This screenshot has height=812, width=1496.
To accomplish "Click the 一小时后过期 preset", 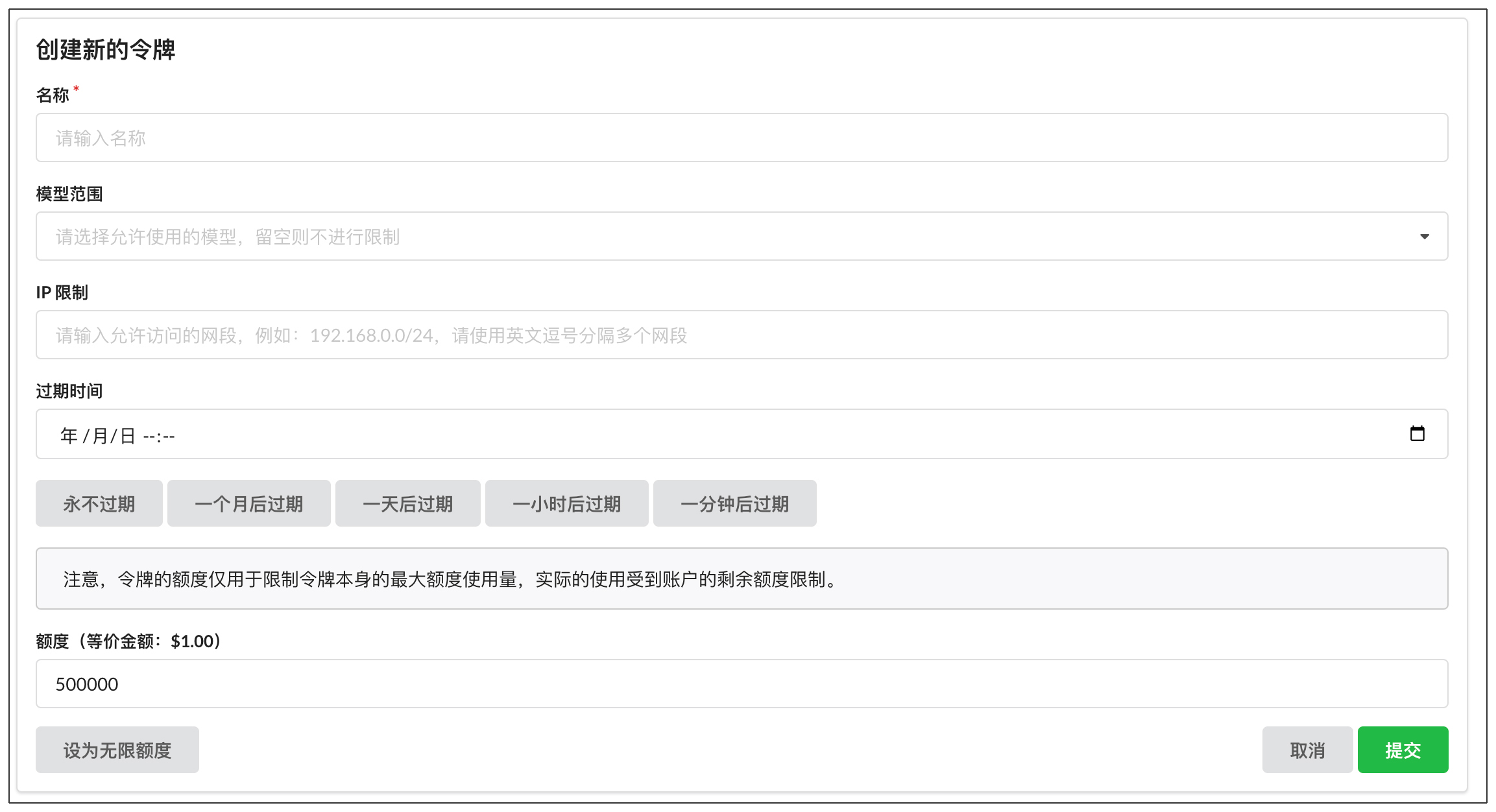I will coord(566,504).
